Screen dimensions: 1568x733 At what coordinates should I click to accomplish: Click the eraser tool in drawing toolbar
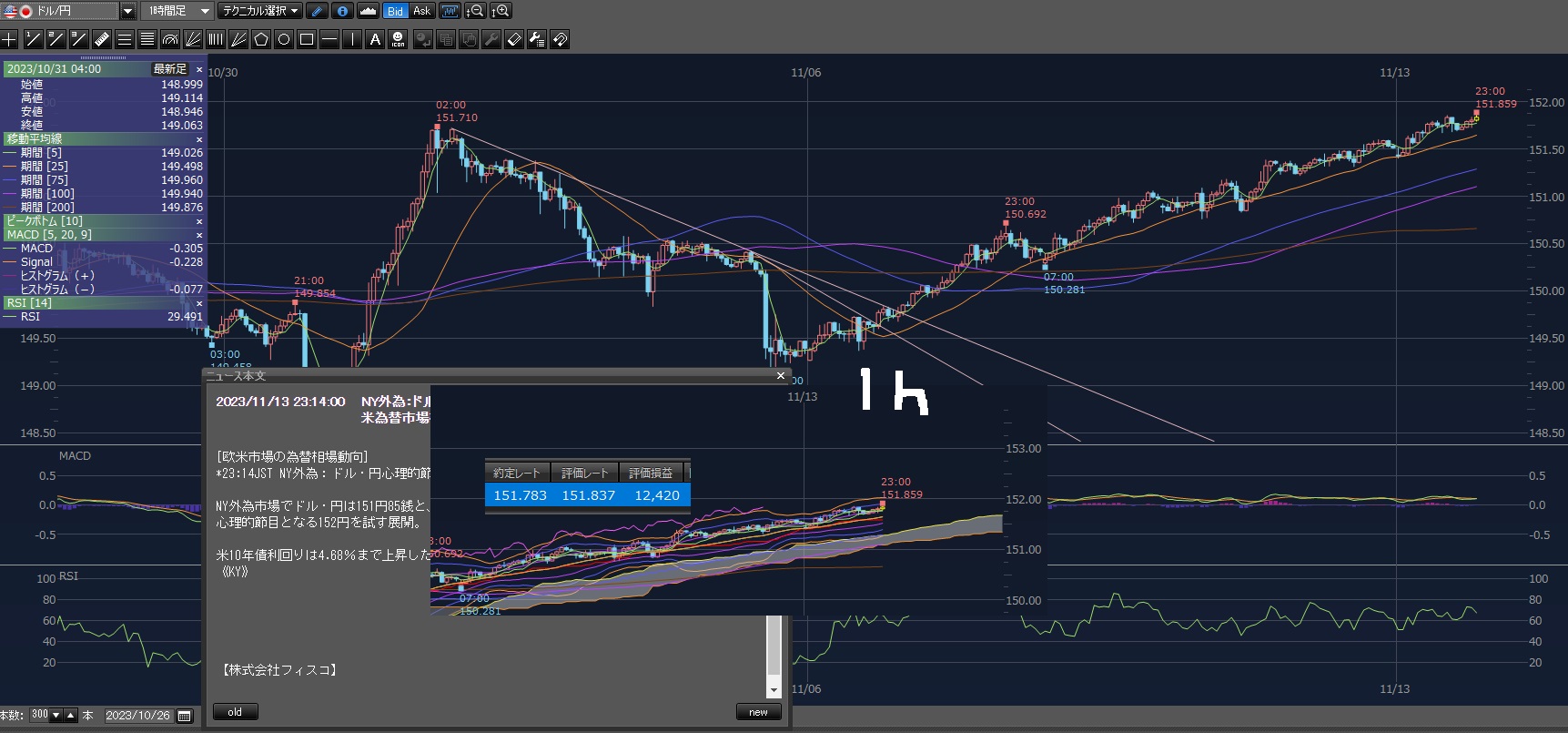[514, 39]
